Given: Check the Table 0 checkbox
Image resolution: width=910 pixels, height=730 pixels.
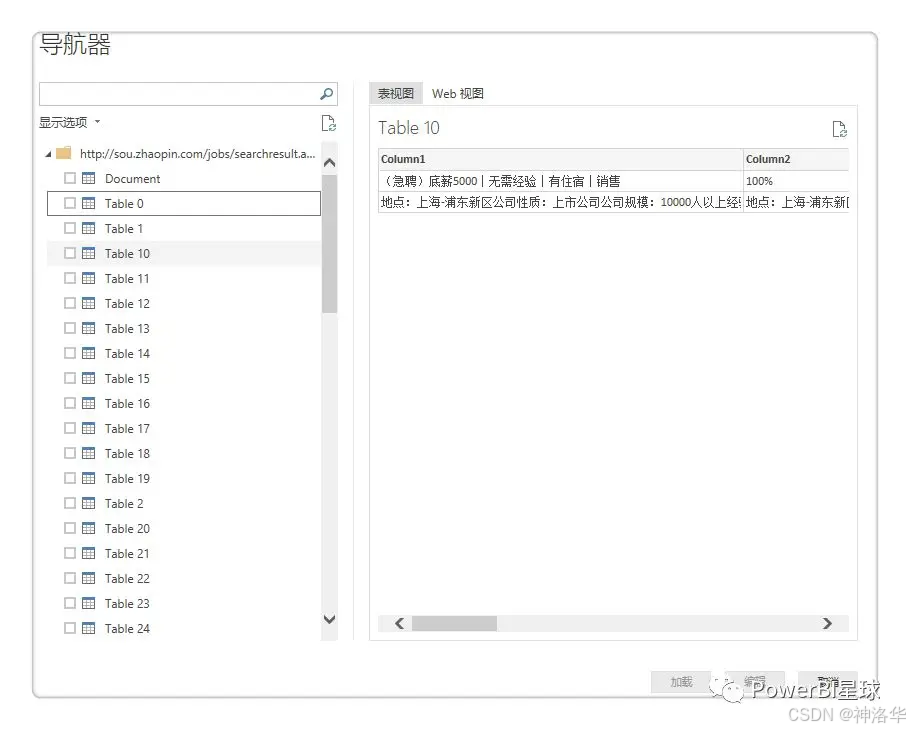Looking at the screenshot, I should (70, 203).
